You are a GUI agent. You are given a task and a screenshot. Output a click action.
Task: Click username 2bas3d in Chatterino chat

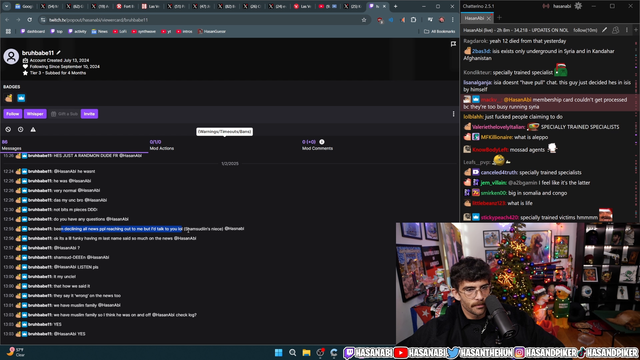pos(481,51)
